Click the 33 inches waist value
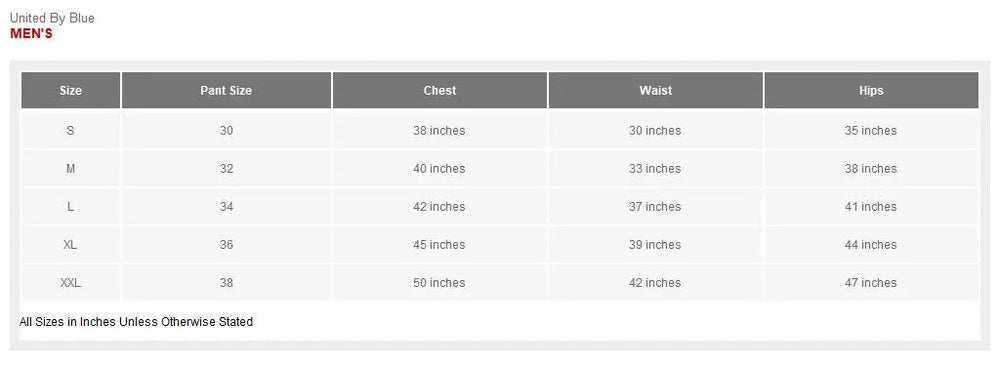Image resolution: width=1000 pixels, height=365 pixels. coord(655,168)
